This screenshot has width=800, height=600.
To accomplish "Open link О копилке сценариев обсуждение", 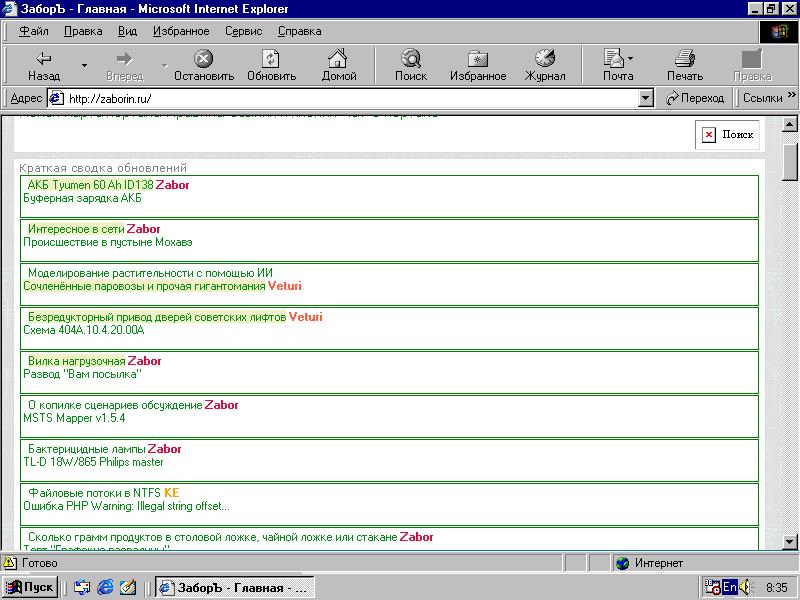I will click(x=115, y=405).
